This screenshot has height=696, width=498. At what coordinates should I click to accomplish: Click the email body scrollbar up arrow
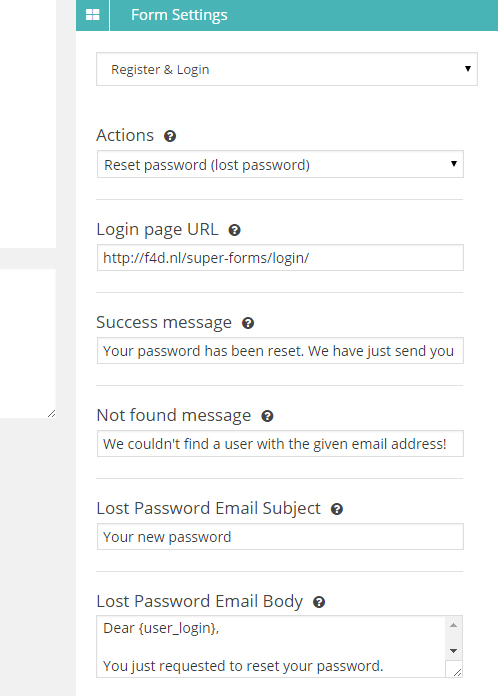click(453, 625)
